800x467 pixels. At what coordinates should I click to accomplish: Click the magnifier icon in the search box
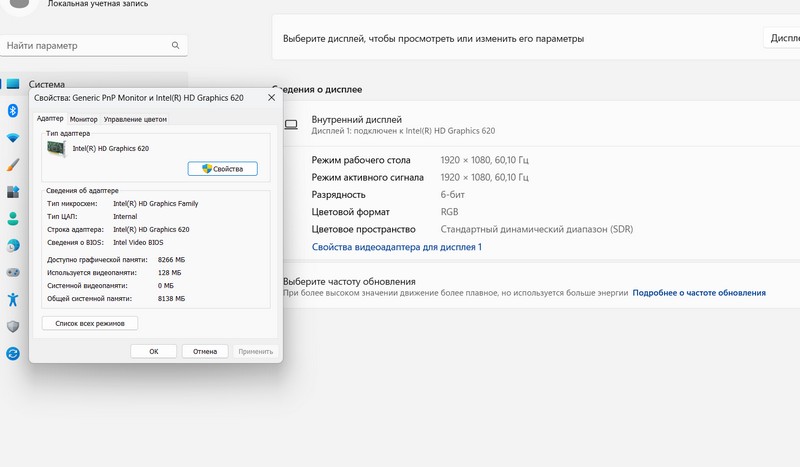tap(176, 45)
